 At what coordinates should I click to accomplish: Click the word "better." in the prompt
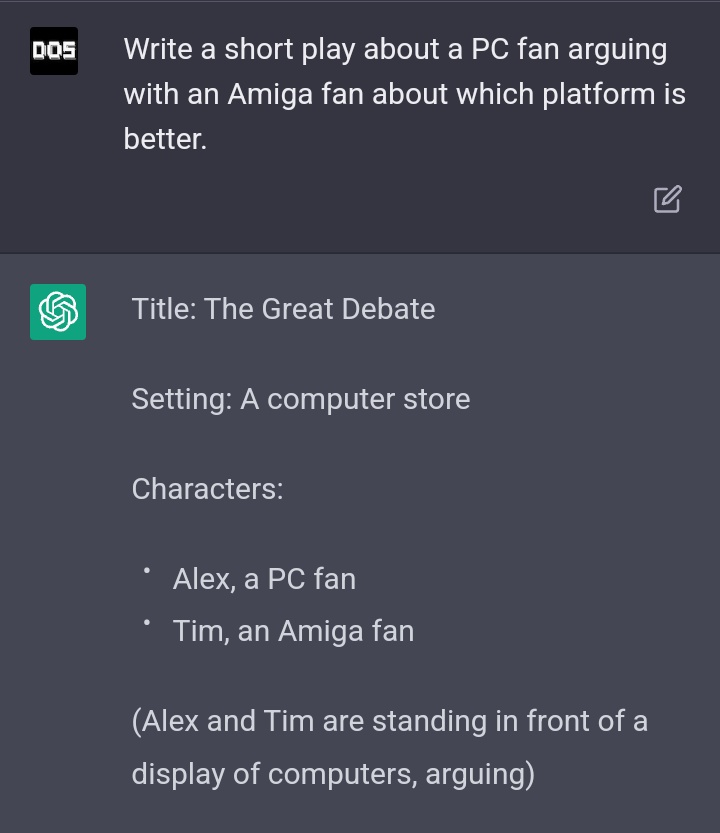tap(165, 139)
